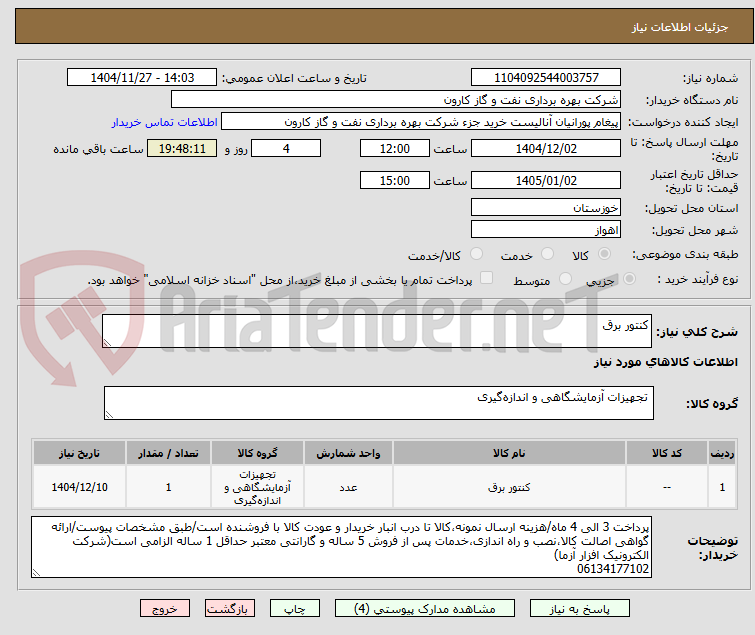The image size is (755, 635).
Task: Click the شرح کلی نیاز text area
Action: point(377,331)
